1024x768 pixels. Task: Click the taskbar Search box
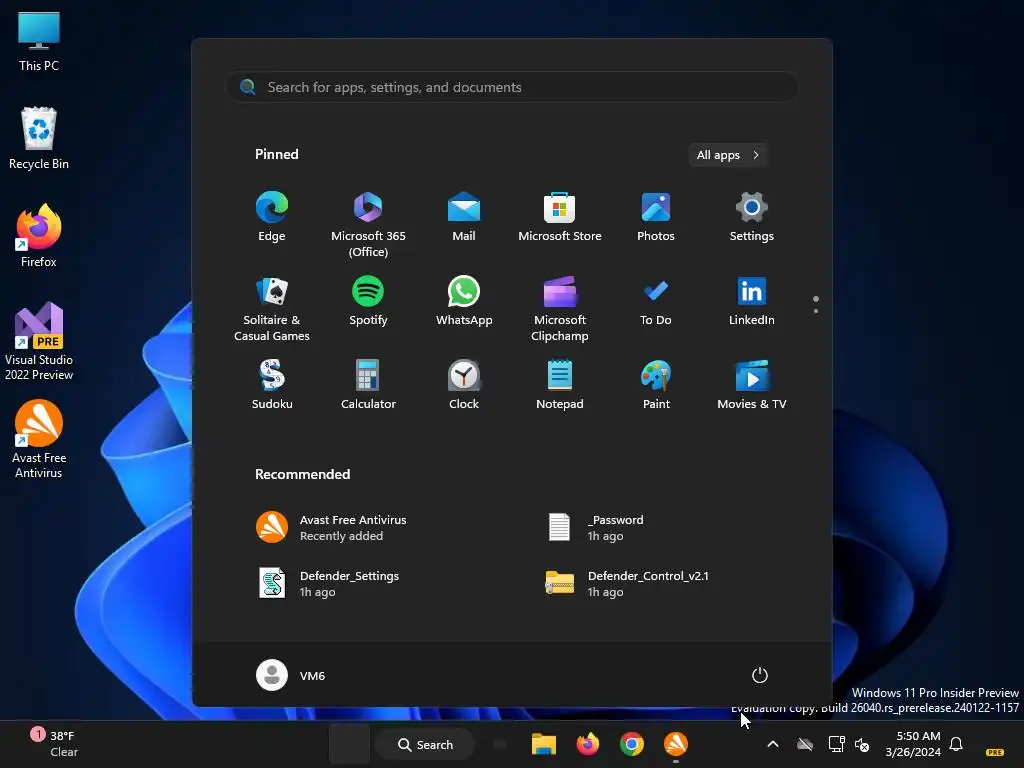425,744
